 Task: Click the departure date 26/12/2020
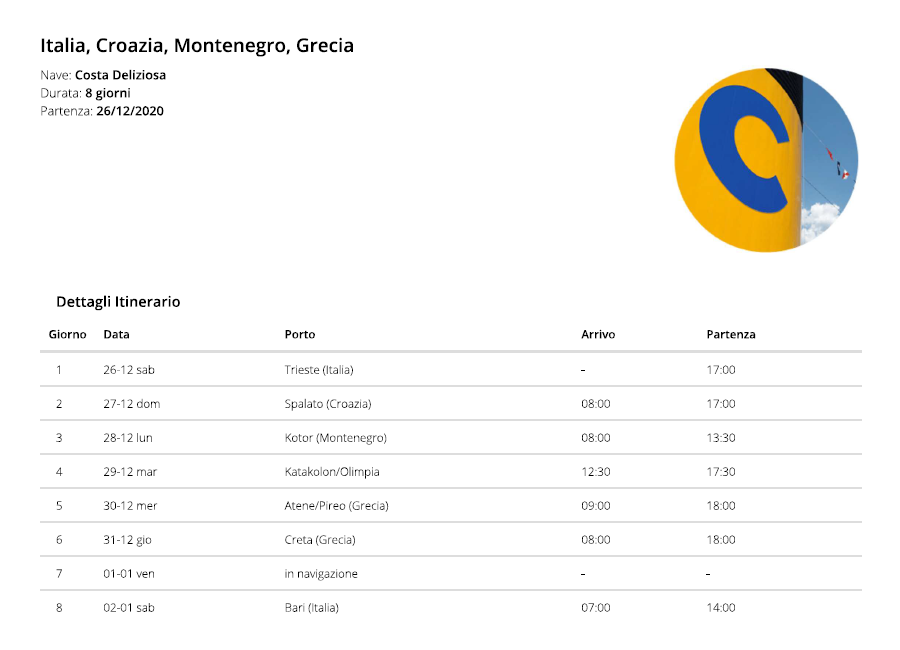coord(130,111)
